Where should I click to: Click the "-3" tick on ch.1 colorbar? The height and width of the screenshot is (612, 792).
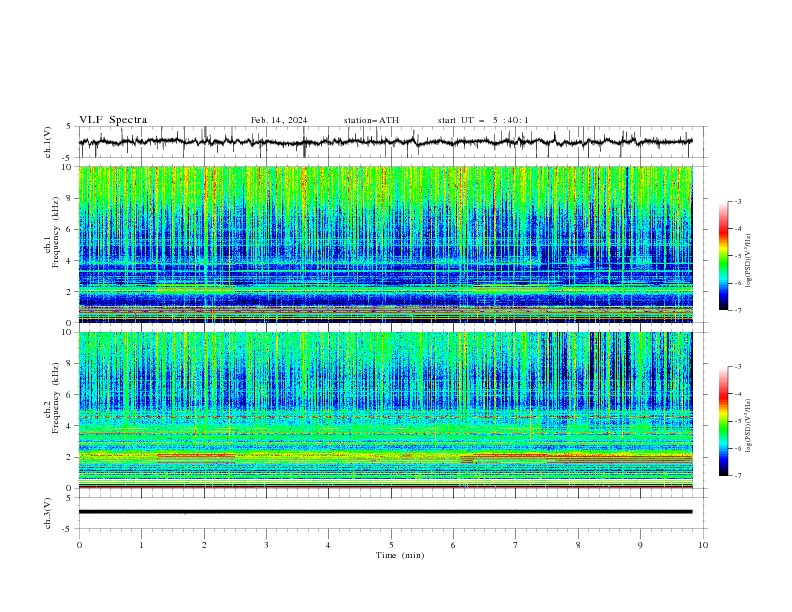tap(738, 201)
